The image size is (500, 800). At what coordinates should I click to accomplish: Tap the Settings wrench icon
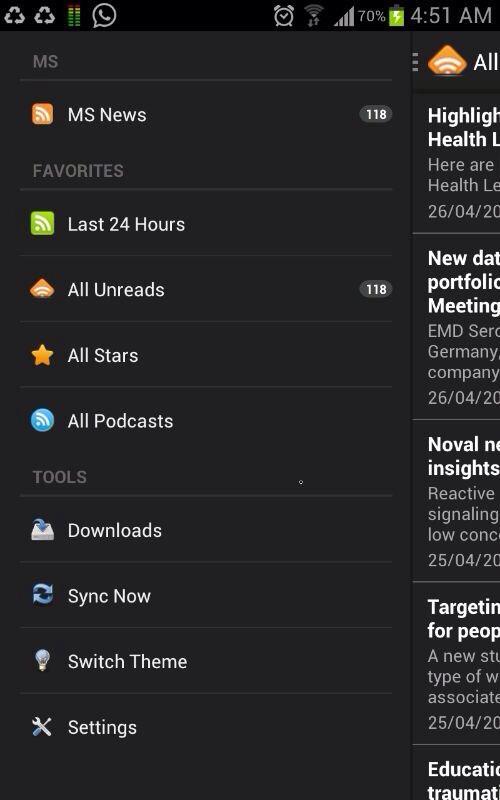click(42, 727)
